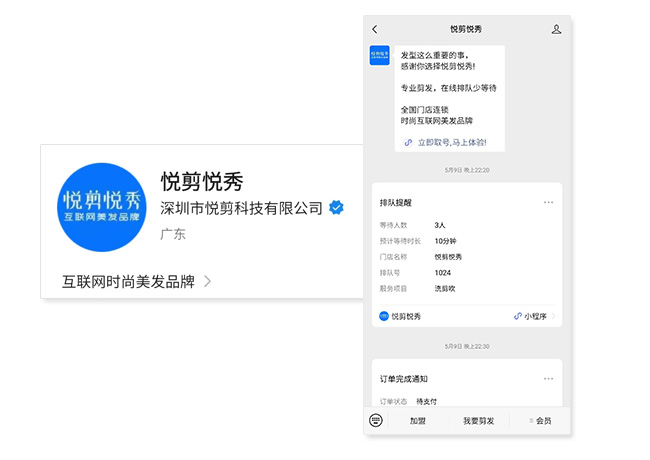Click the 预计等待时长 value 10分钟

(x=445, y=241)
